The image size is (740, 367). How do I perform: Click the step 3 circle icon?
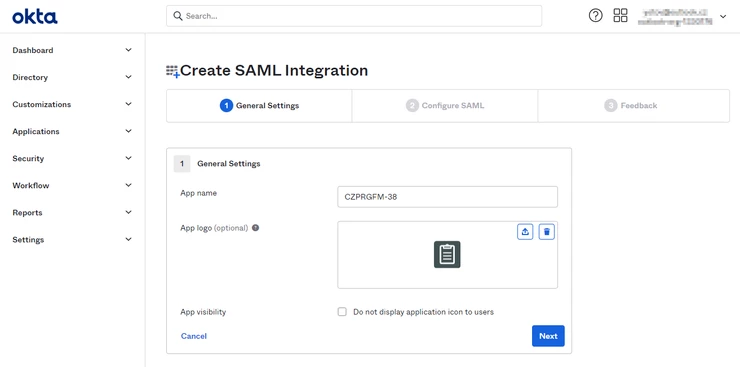coord(611,106)
